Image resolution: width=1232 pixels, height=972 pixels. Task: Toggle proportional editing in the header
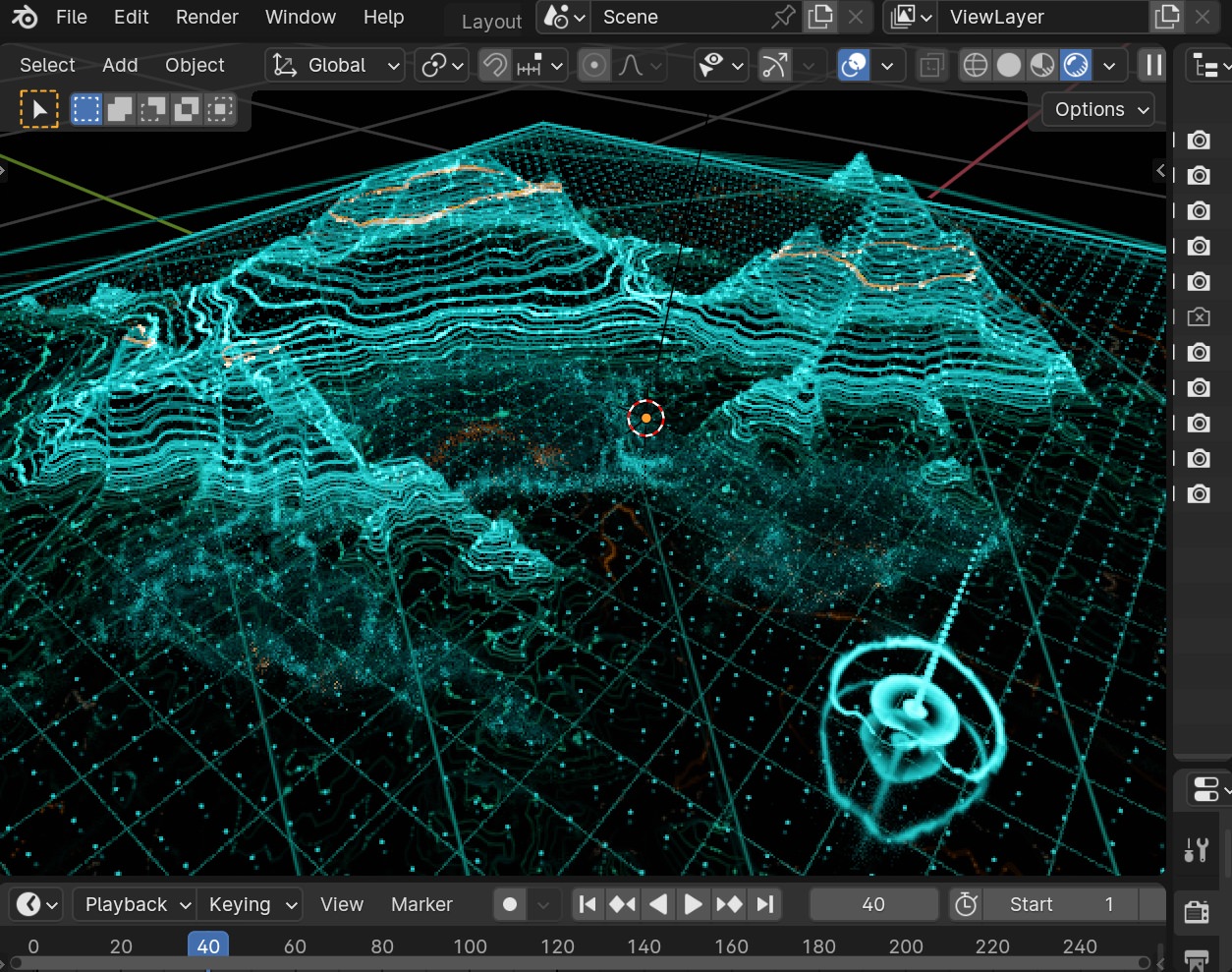pos(594,65)
